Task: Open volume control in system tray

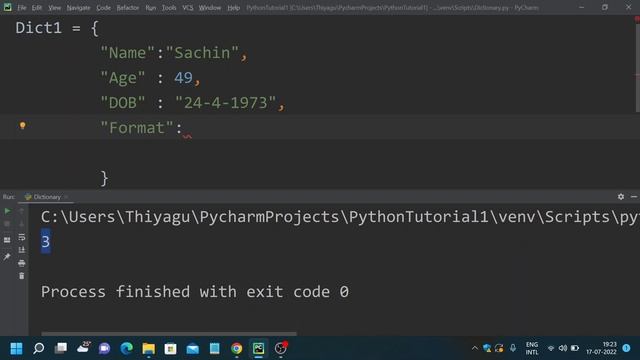Action: 563,348
